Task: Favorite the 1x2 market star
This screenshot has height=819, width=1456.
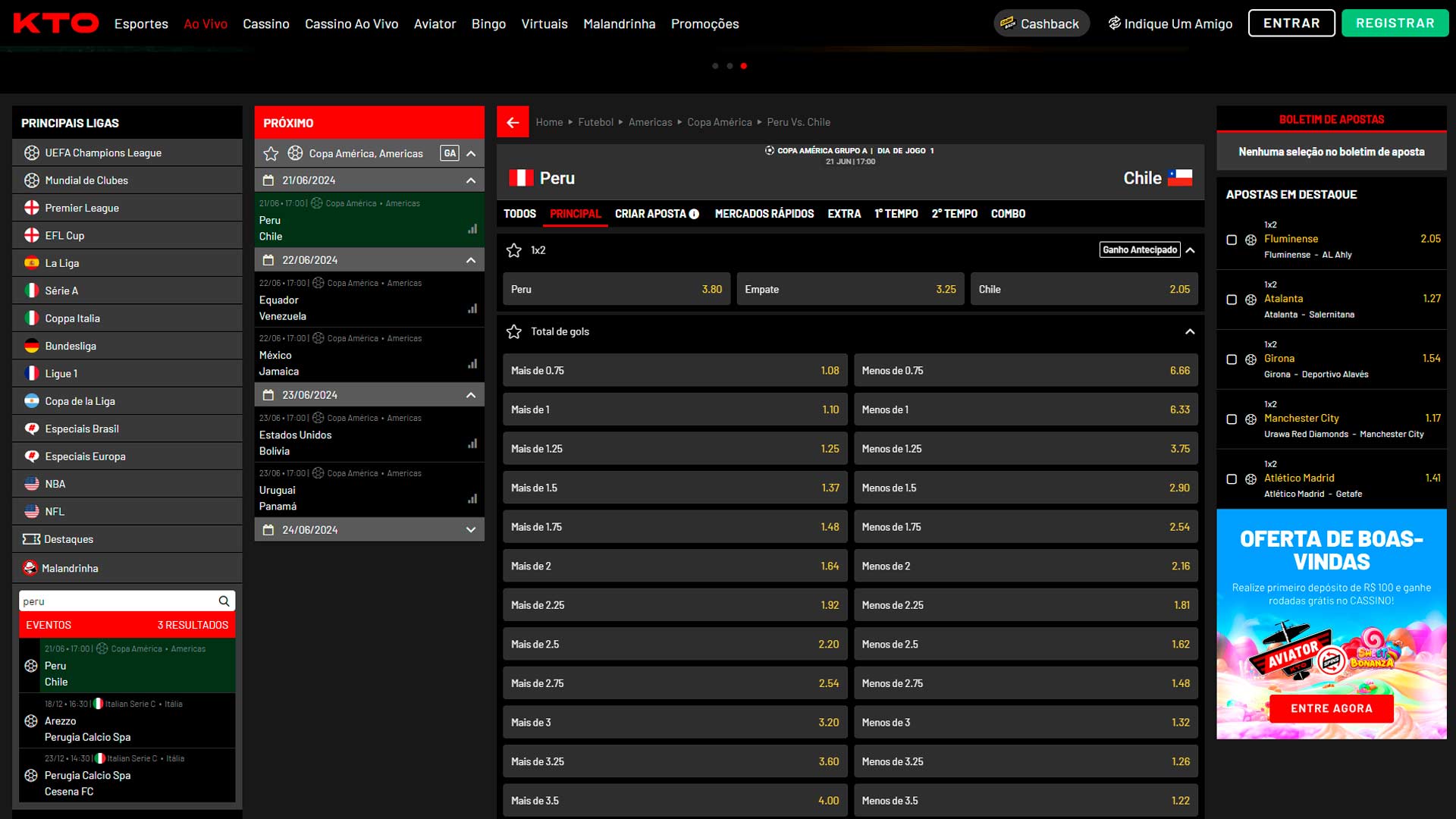Action: coord(514,250)
